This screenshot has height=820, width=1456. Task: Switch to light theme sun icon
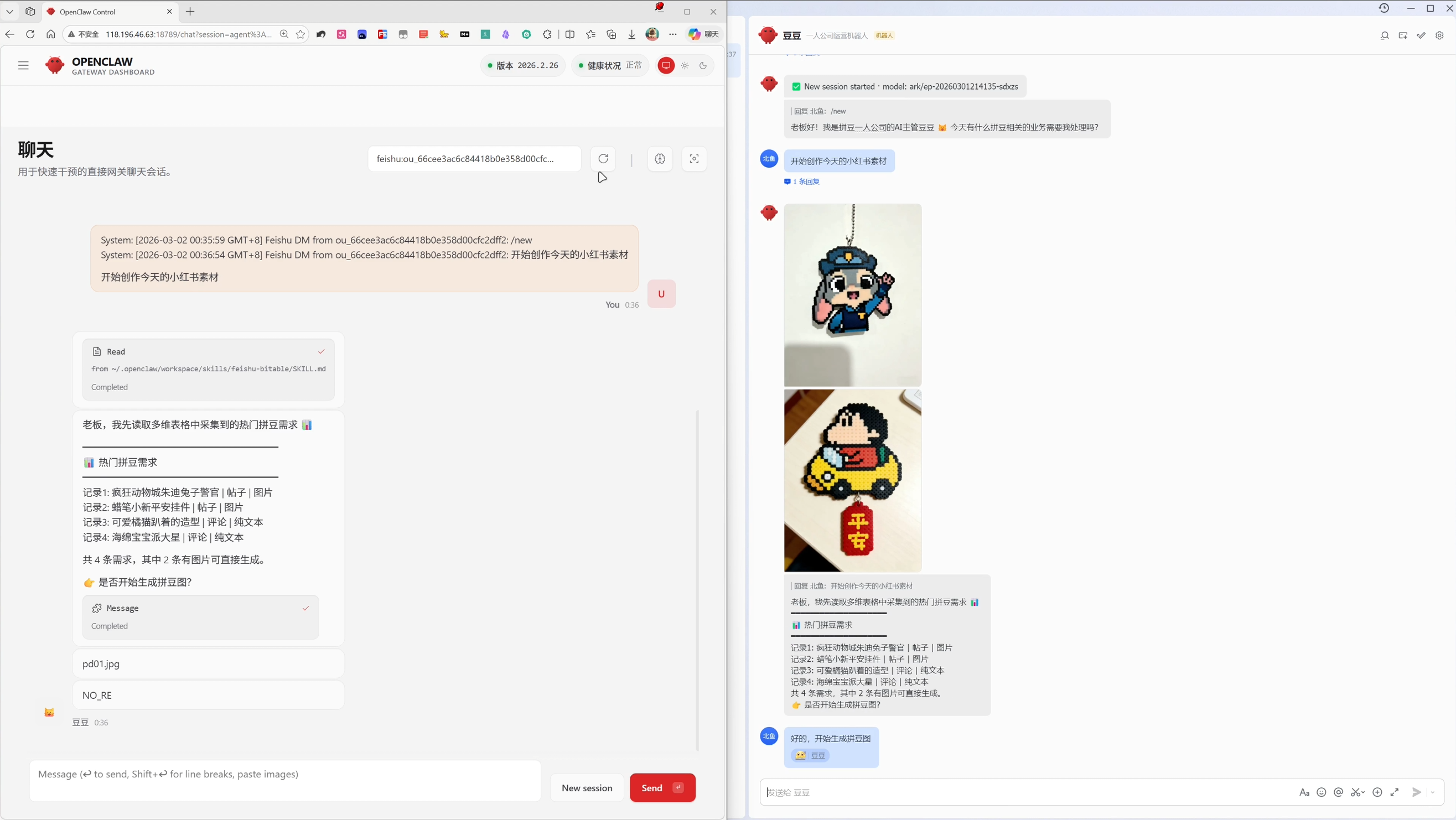(685, 65)
